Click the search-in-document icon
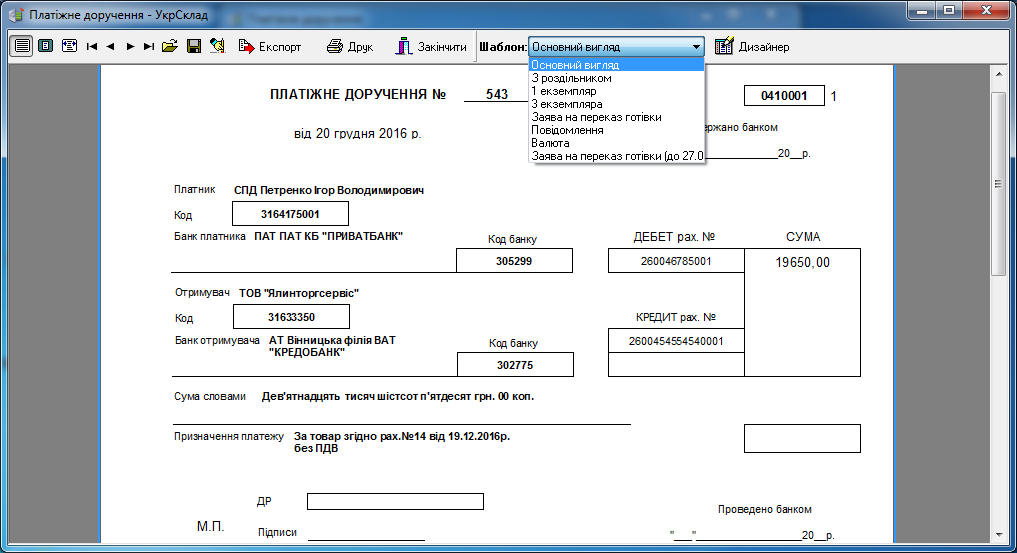 [217, 46]
